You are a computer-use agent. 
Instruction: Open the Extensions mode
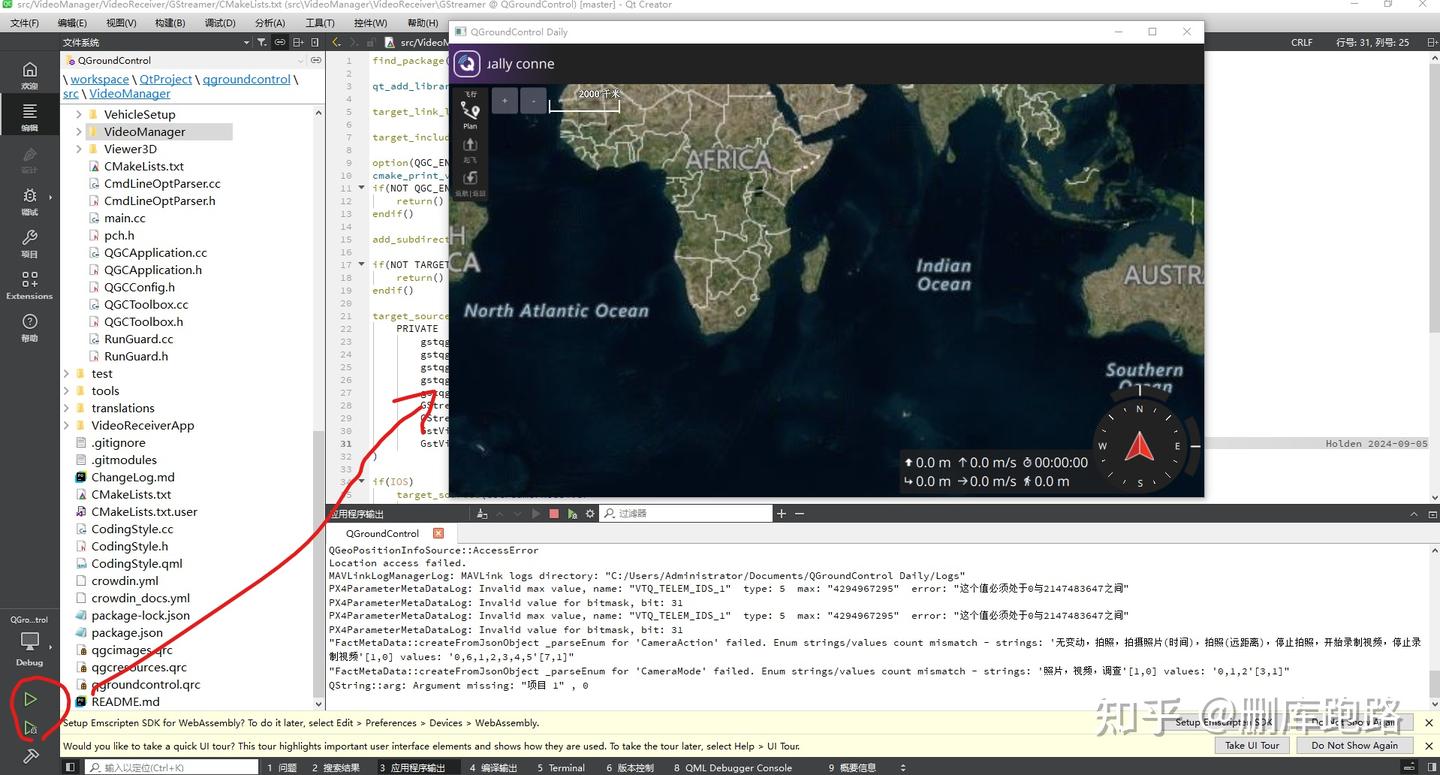(29, 285)
